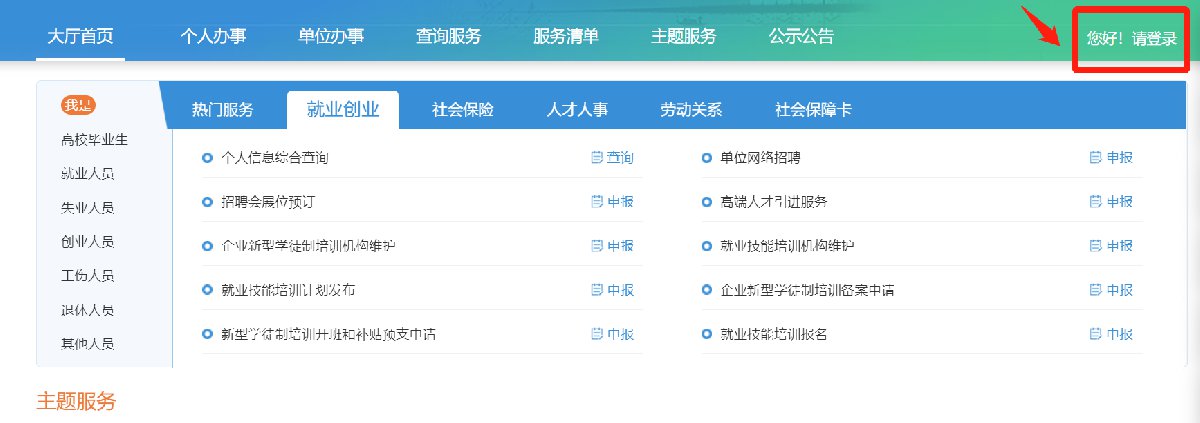Viewport: 1200px width, 423px height.
Task: Click the orange 主题服务 section heading
Action: click(x=76, y=402)
